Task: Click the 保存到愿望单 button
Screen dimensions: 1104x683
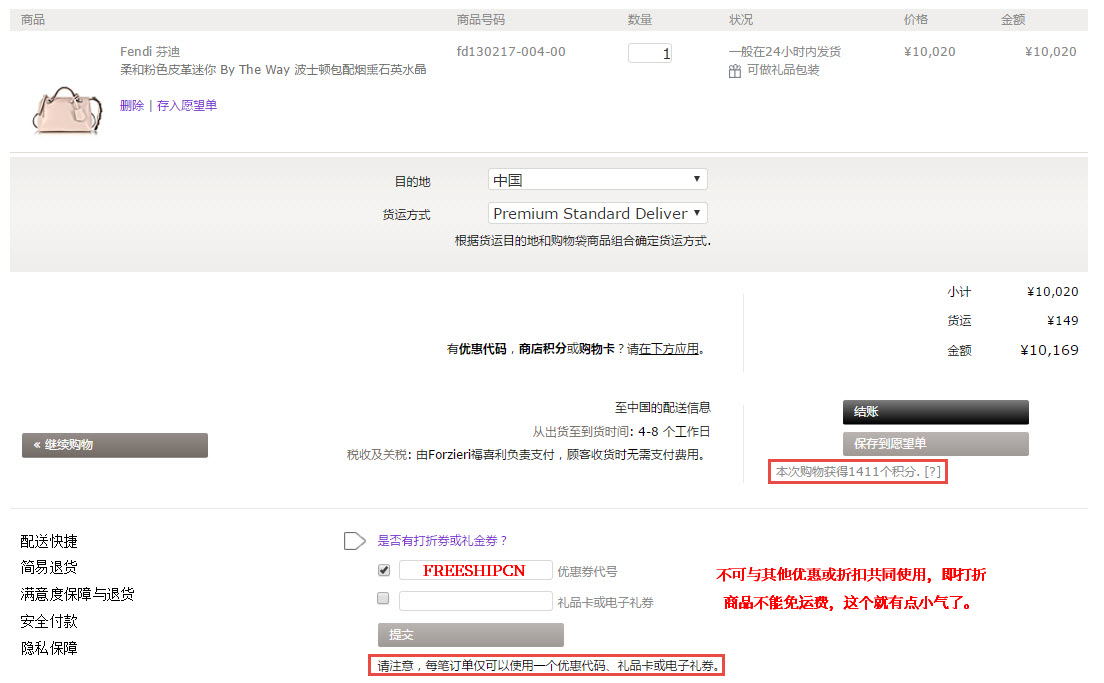Action: pos(935,444)
